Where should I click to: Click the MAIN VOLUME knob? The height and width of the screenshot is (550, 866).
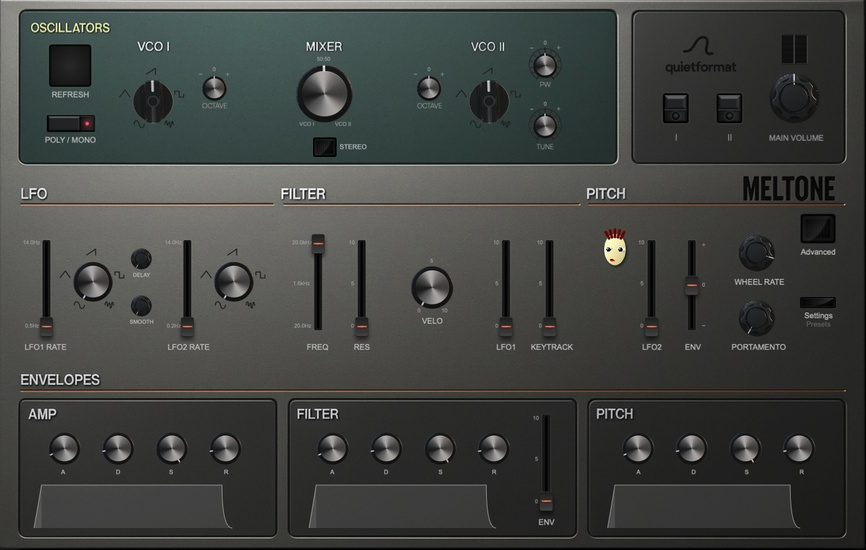(794, 98)
